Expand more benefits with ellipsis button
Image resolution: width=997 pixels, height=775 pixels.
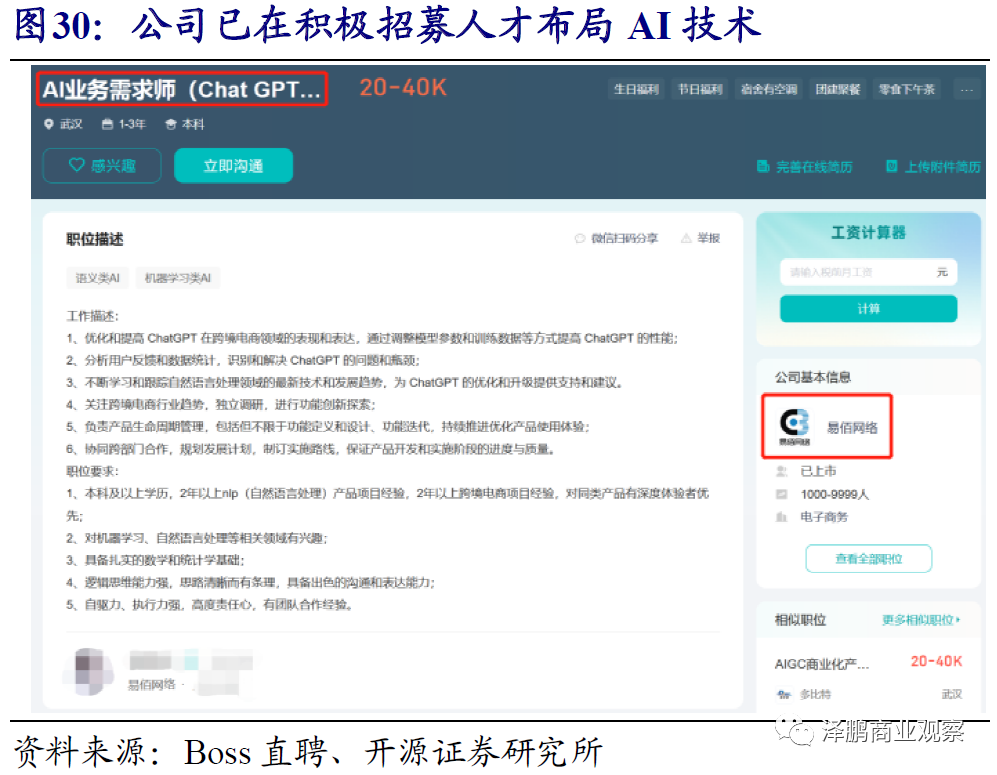click(966, 90)
